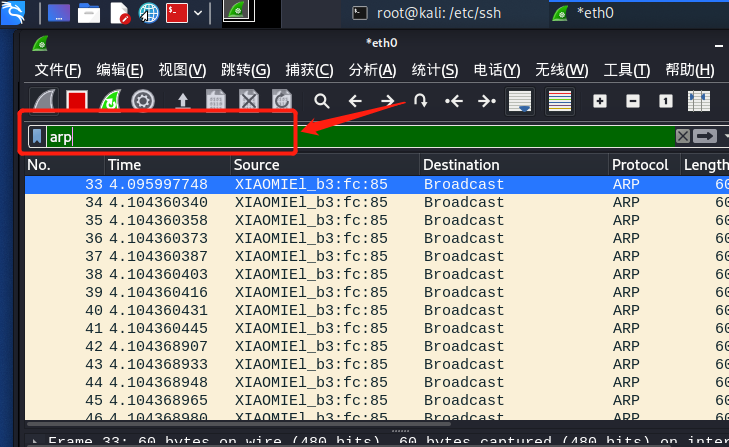Open the filter bookmark icon

tap(37, 137)
